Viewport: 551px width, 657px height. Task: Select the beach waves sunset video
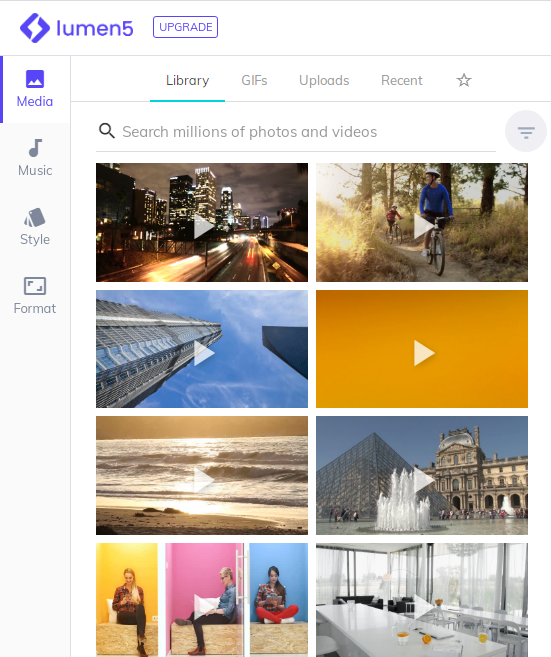tap(202, 476)
